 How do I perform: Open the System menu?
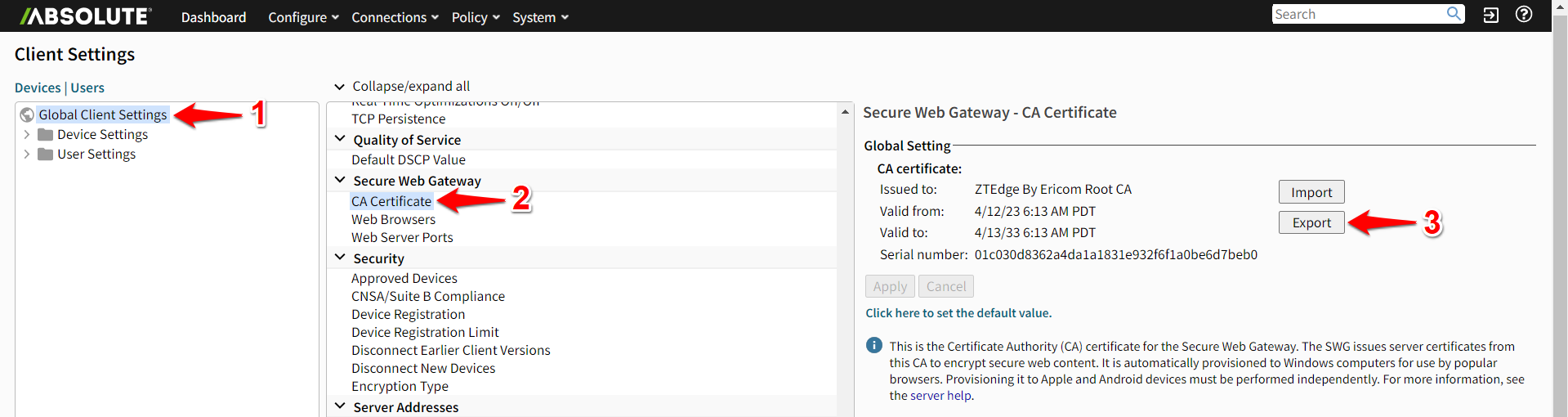[540, 17]
